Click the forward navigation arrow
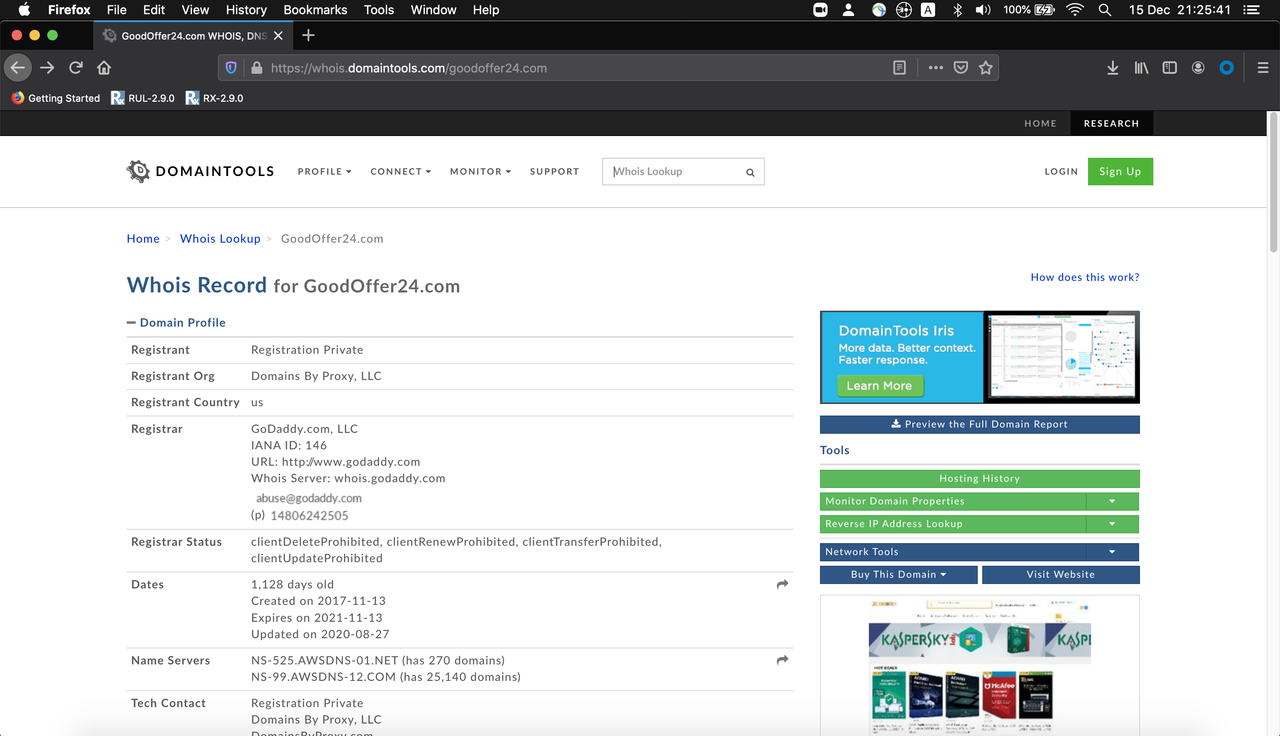1280x736 pixels. coord(47,68)
